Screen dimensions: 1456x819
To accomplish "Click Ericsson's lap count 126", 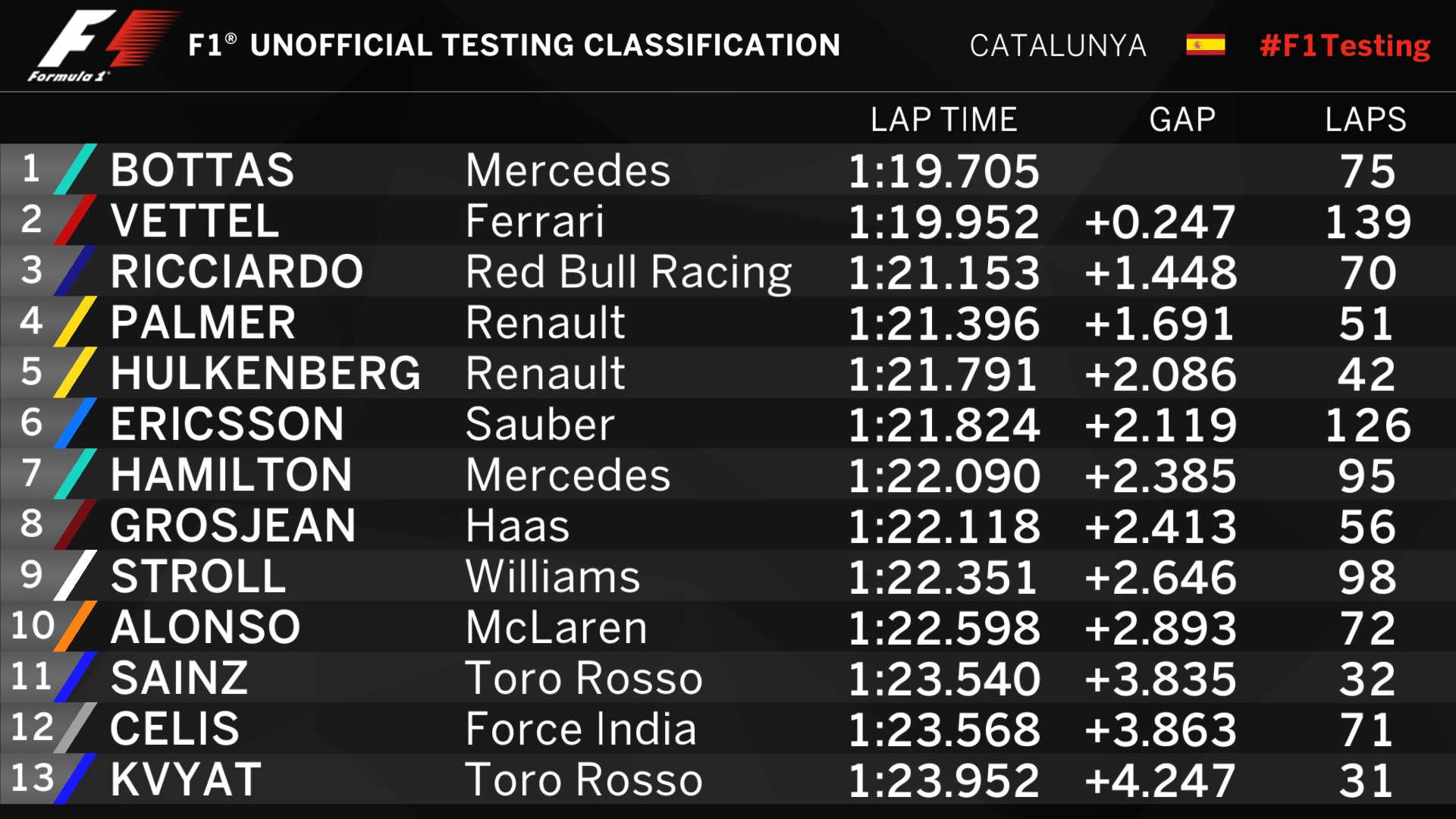I will click(x=1367, y=425).
